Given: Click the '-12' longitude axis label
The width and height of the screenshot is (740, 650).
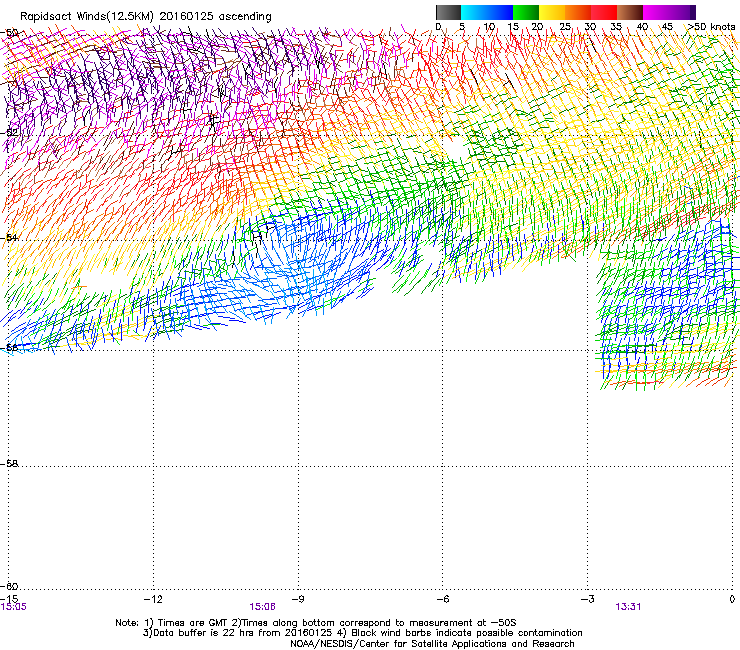Looking at the screenshot, I should pos(153,599).
